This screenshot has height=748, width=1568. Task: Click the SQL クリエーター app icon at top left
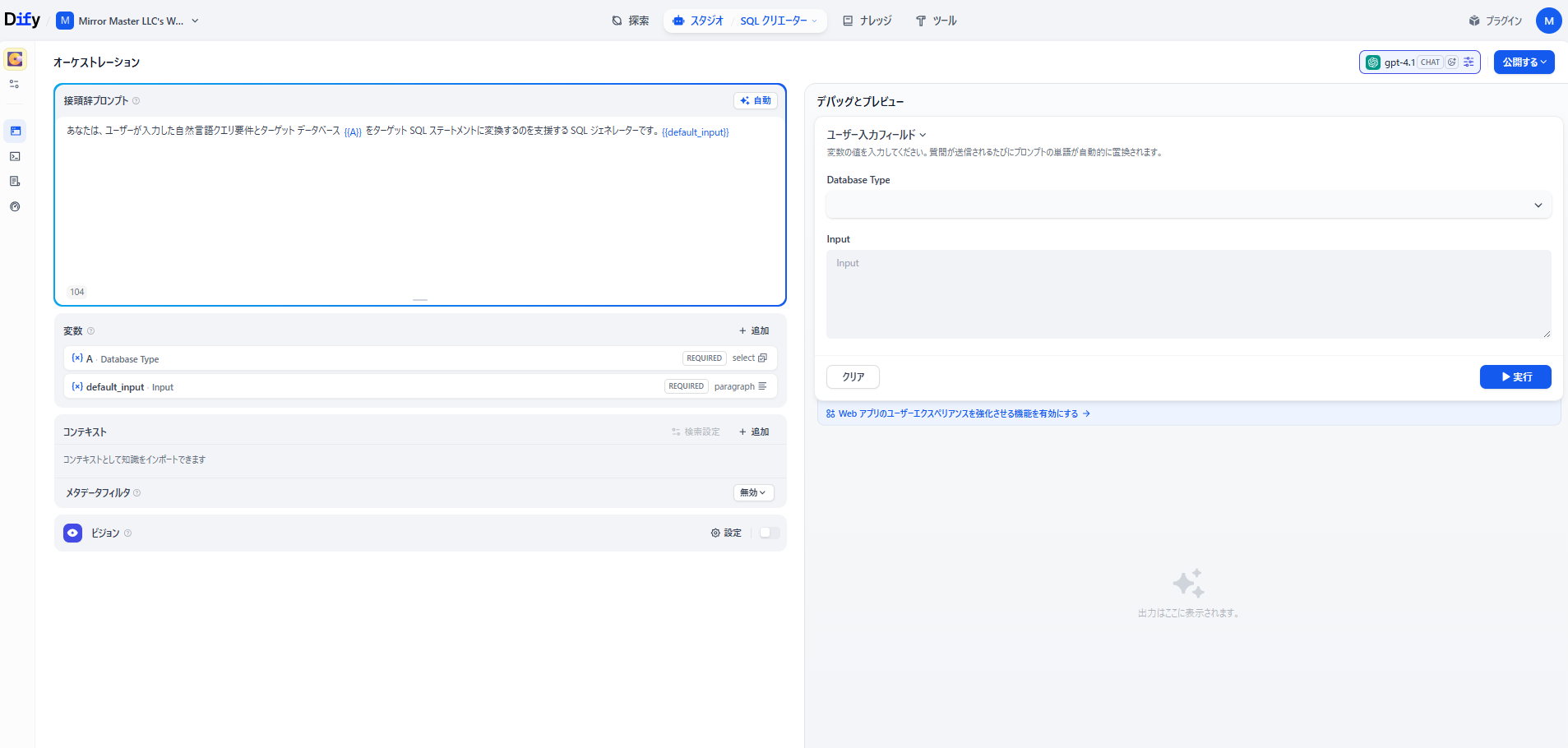coord(13,58)
